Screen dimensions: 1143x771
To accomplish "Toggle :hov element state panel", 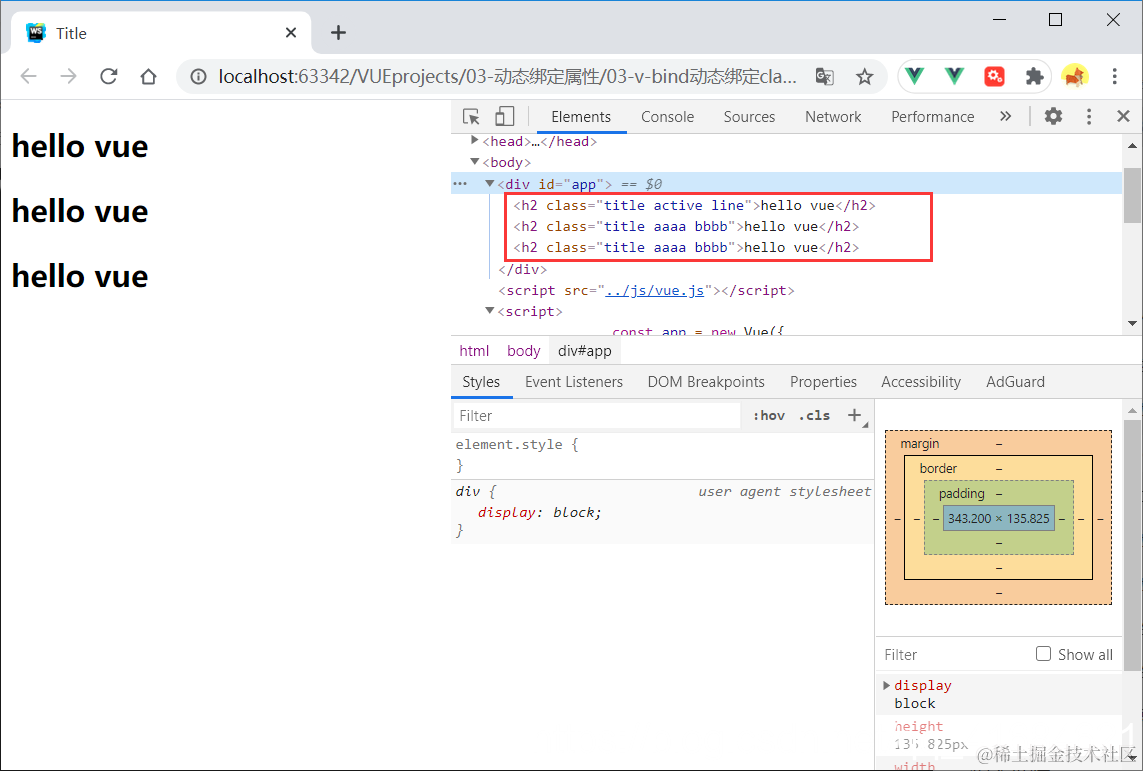I will 769,415.
